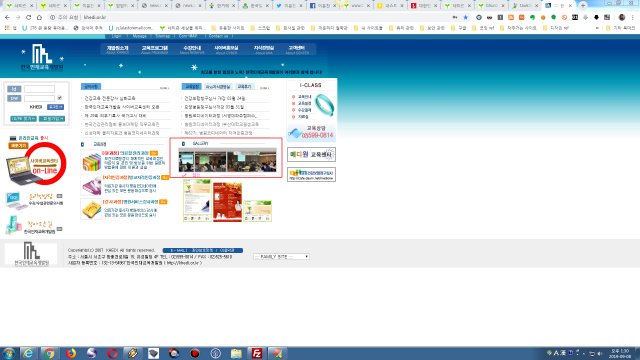Image resolution: width=640 pixels, height=360 pixels.
Task: Click the blue login button beside KHEDI
Action: (x=55, y=107)
